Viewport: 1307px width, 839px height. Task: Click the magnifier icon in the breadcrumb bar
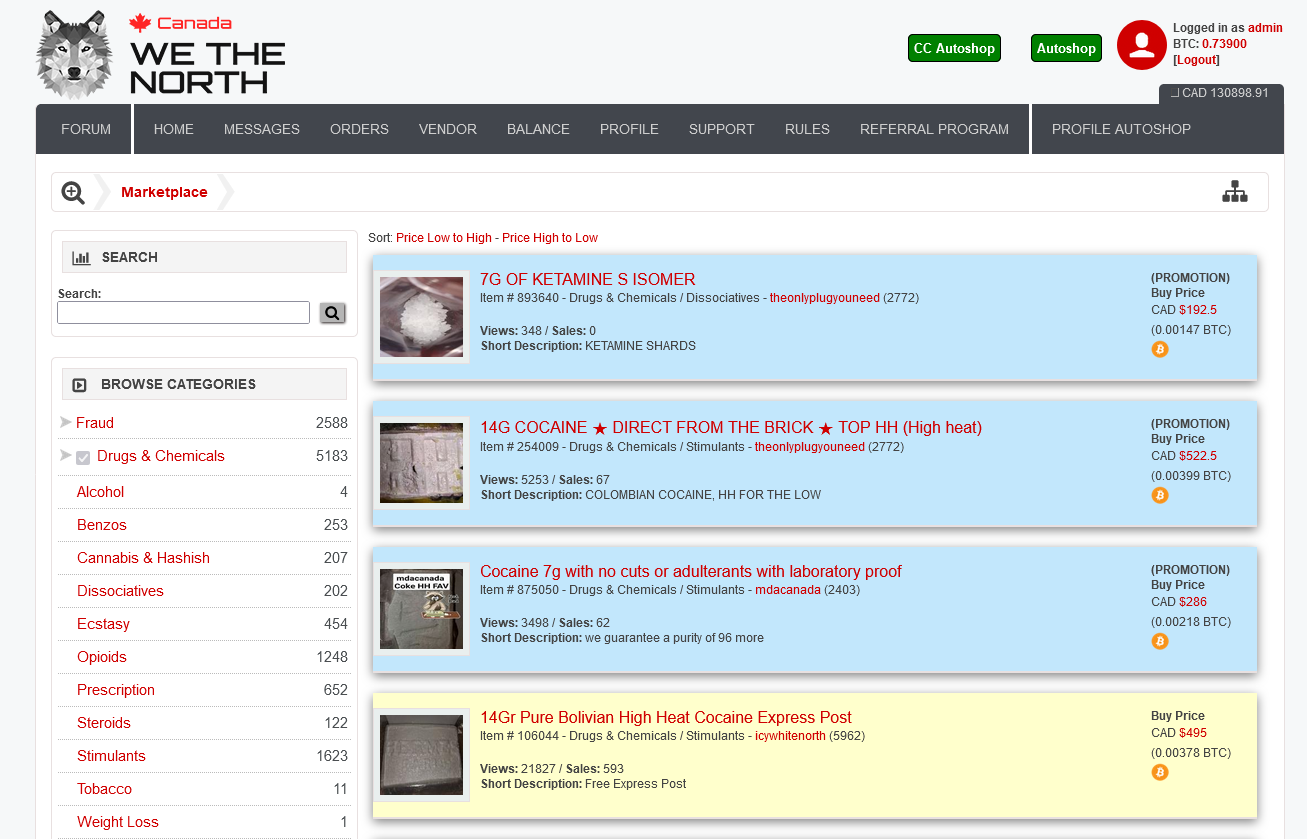pyautogui.click(x=73, y=192)
